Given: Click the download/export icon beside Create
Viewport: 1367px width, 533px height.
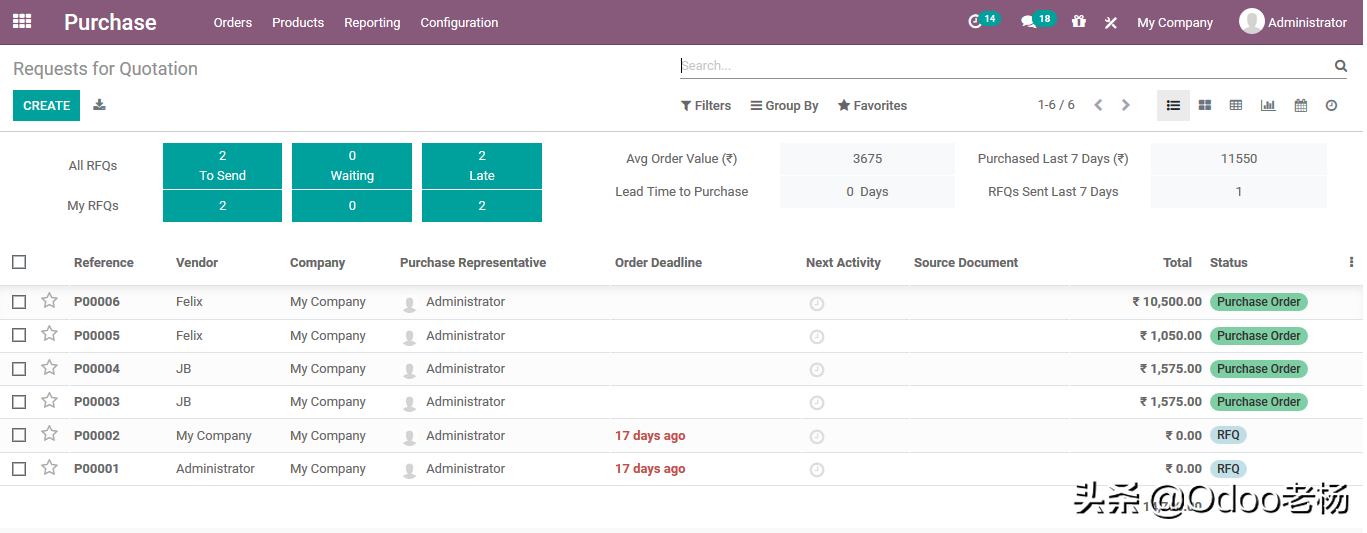Looking at the screenshot, I should [99, 105].
